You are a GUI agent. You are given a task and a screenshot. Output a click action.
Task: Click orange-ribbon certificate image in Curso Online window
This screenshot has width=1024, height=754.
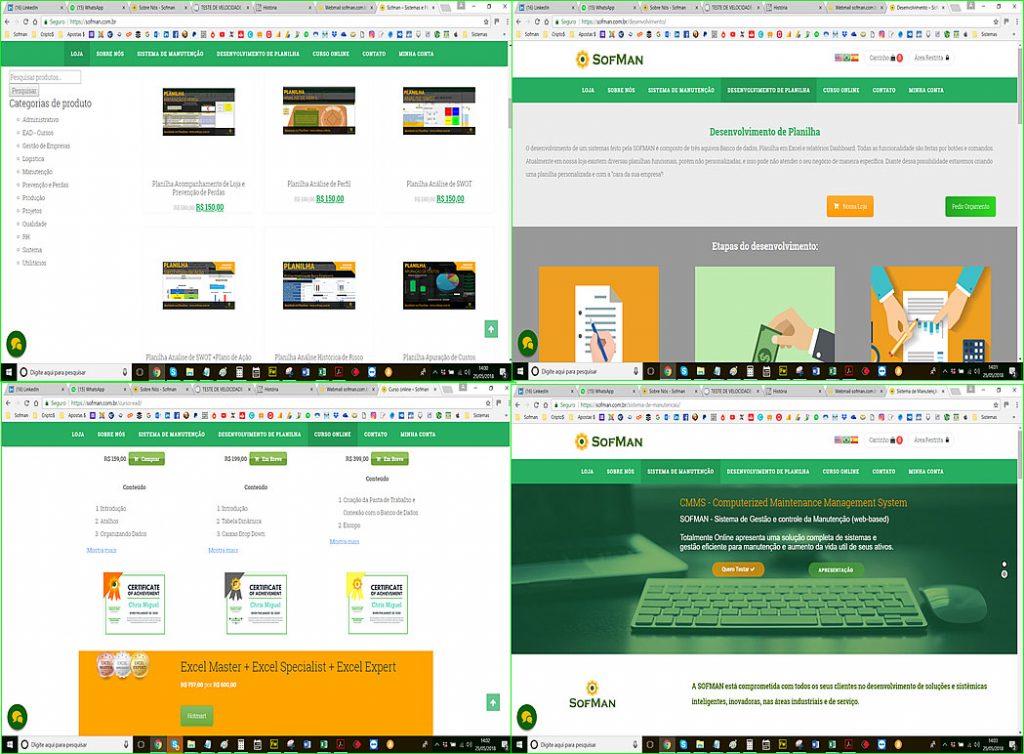(x=134, y=603)
